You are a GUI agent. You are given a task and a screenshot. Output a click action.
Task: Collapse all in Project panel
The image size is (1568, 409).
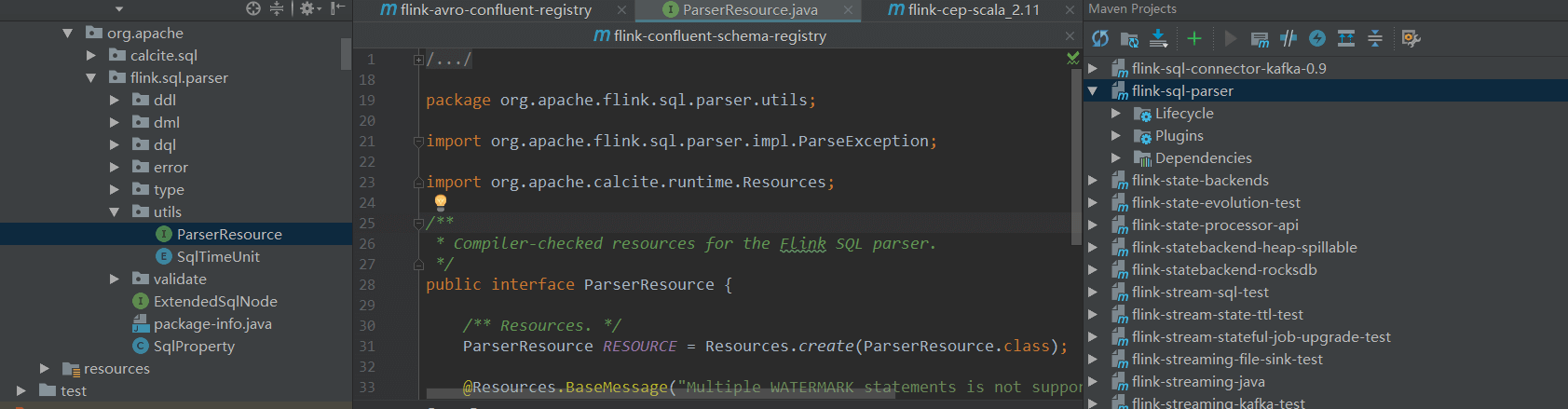(277, 8)
